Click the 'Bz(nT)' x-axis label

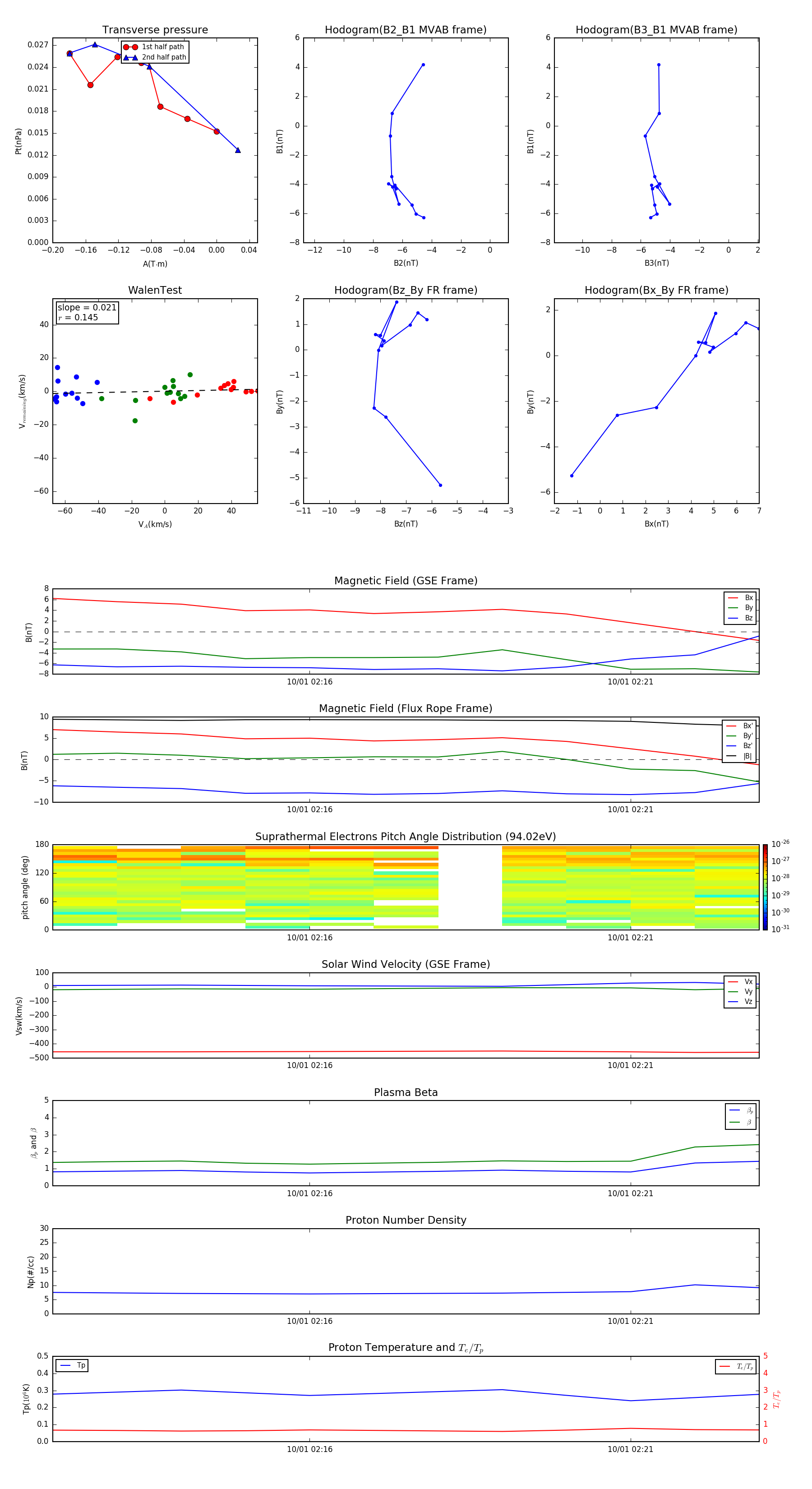point(406,524)
